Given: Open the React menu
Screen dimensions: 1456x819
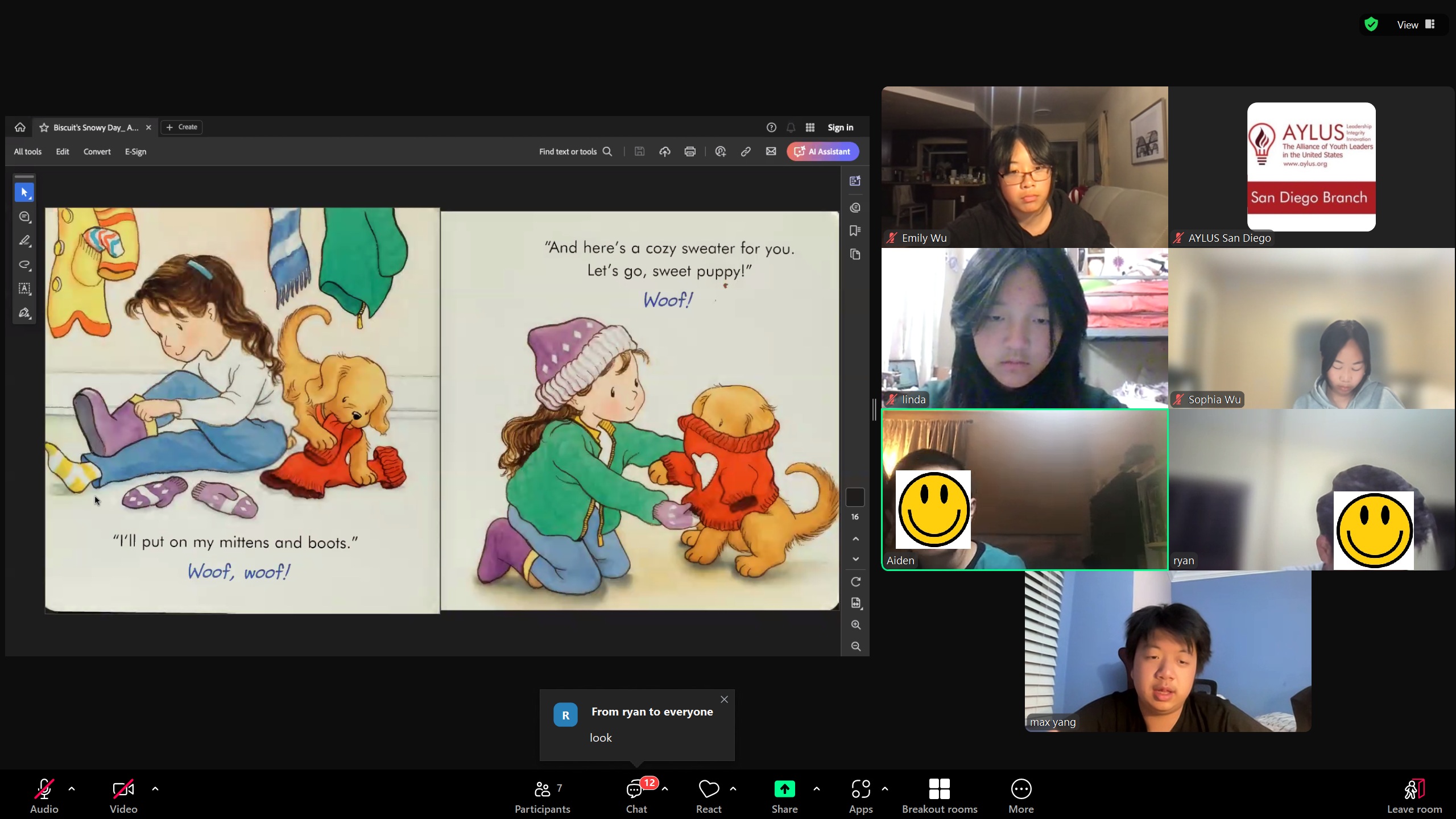Looking at the screenshot, I should [709, 796].
